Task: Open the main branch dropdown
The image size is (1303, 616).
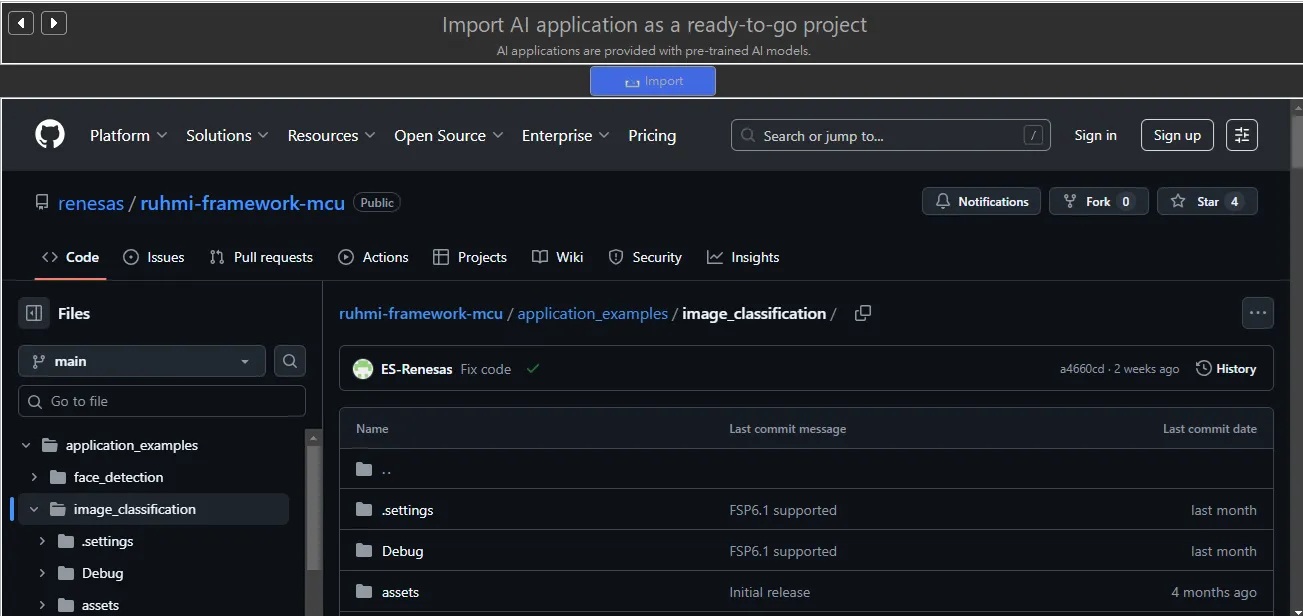Action: click(x=142, y=361)
